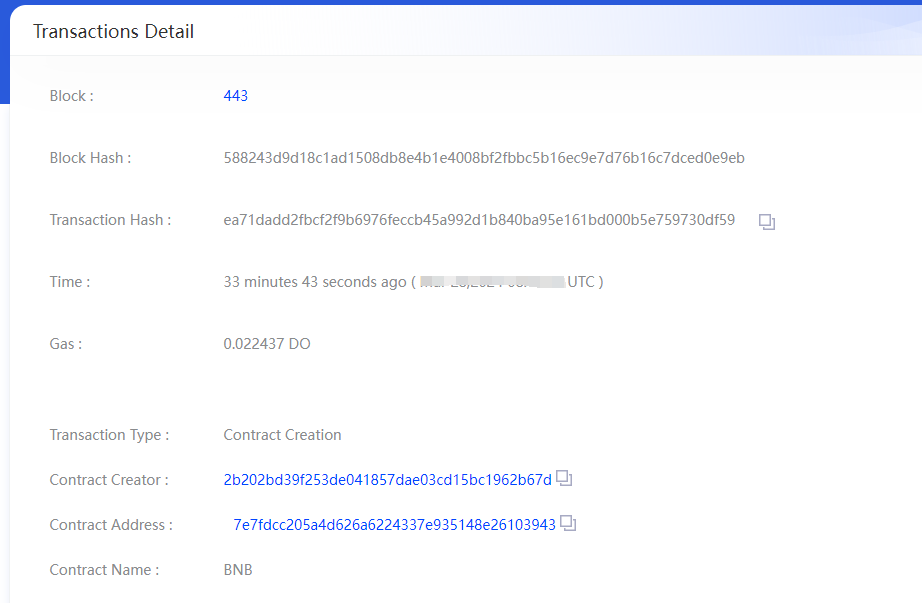Click the 'Contract Creator :' label
The width and height of the screenshot is (922, 603).
tap(109, 480)
